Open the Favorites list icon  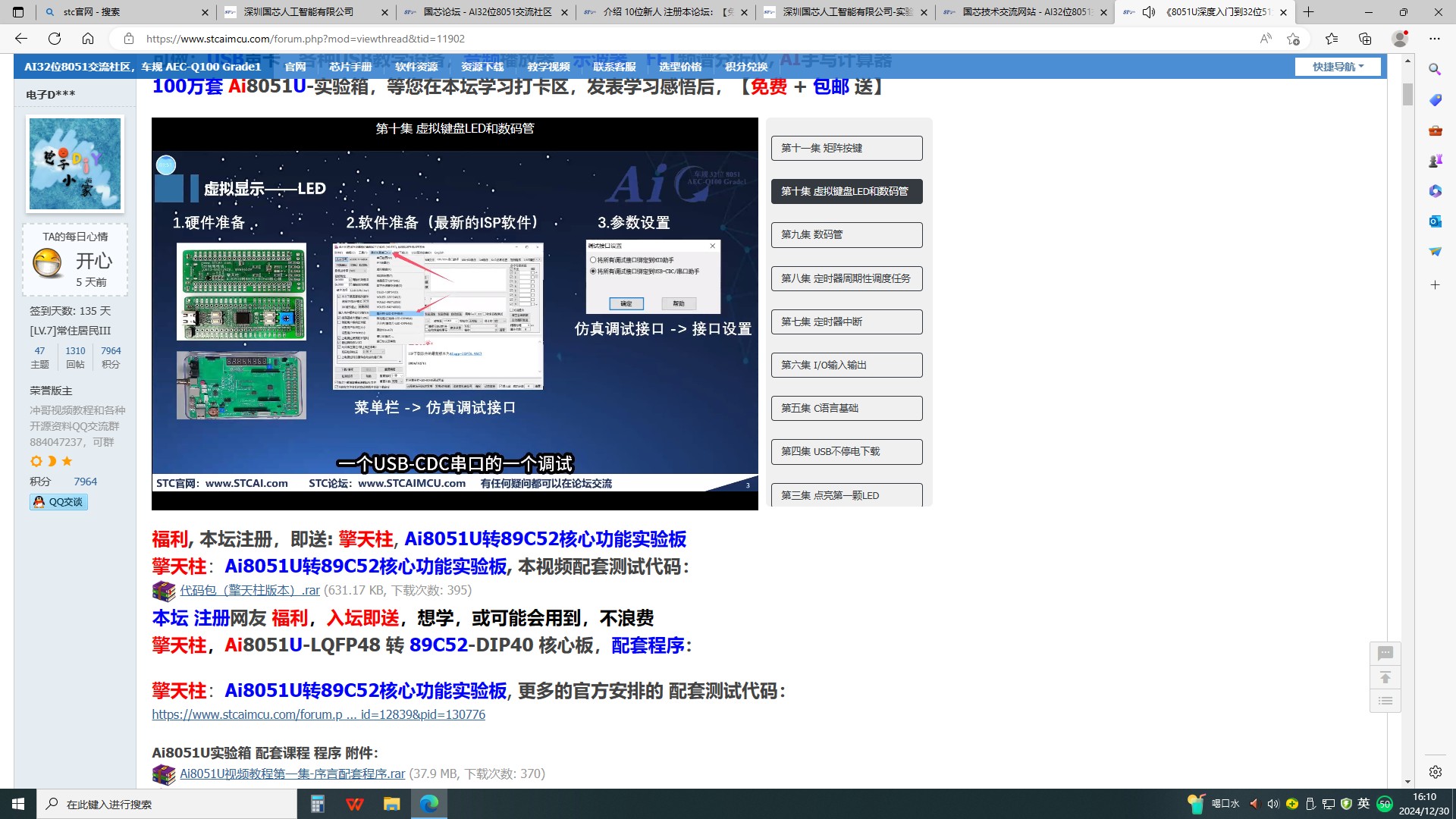tap(1332, 39)
